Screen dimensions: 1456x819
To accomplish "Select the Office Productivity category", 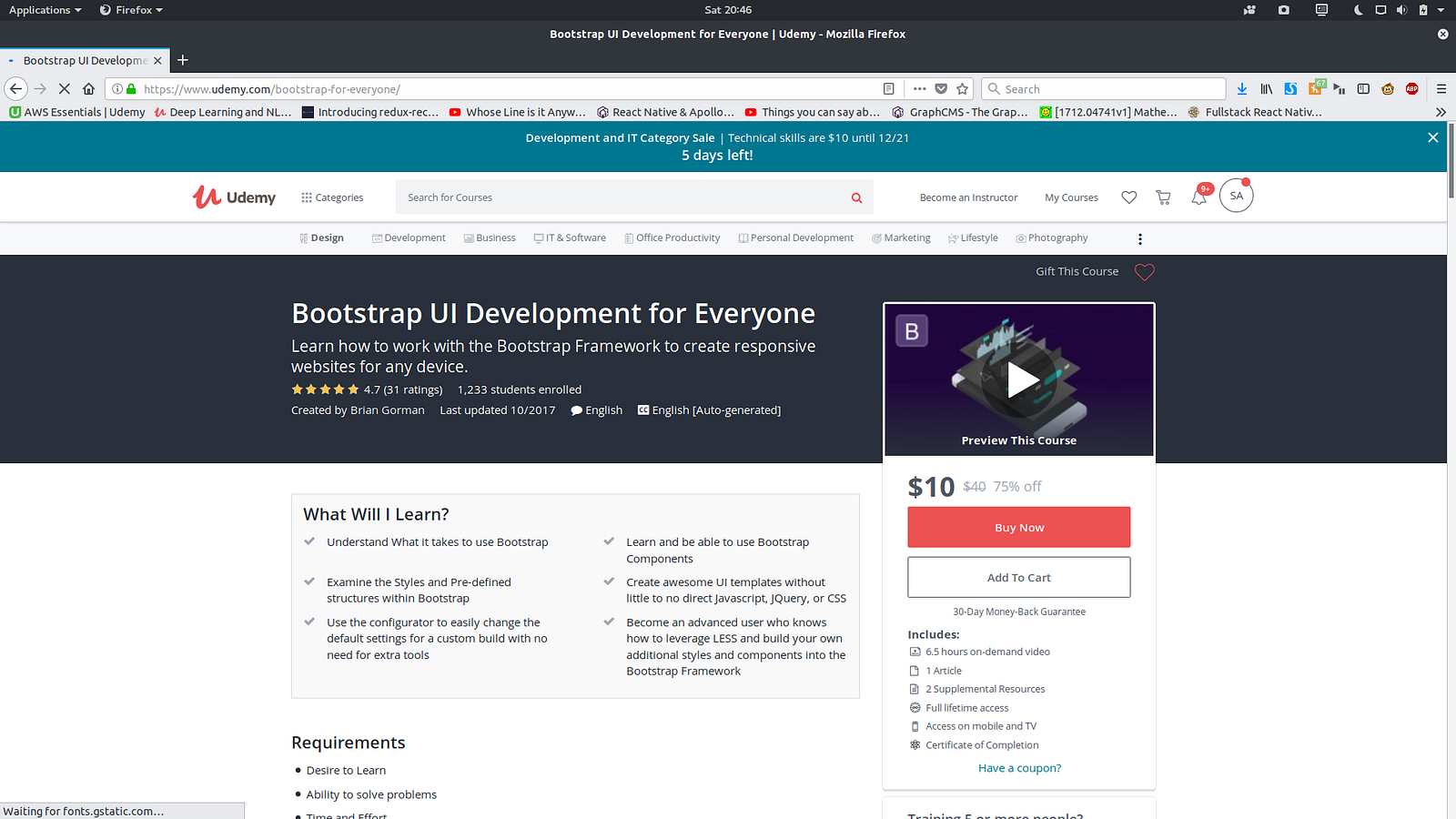I will pyautogui.click(x=672, y=238).
